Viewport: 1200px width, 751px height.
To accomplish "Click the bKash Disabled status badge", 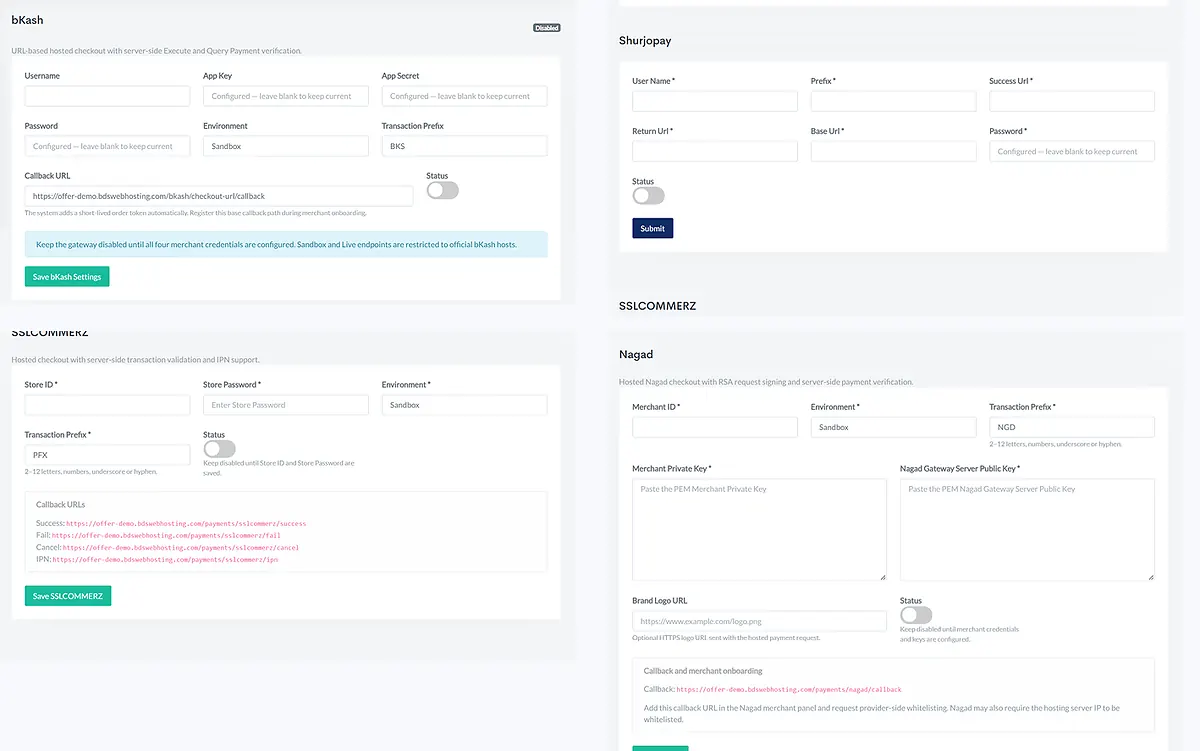I will pos(546,28).
